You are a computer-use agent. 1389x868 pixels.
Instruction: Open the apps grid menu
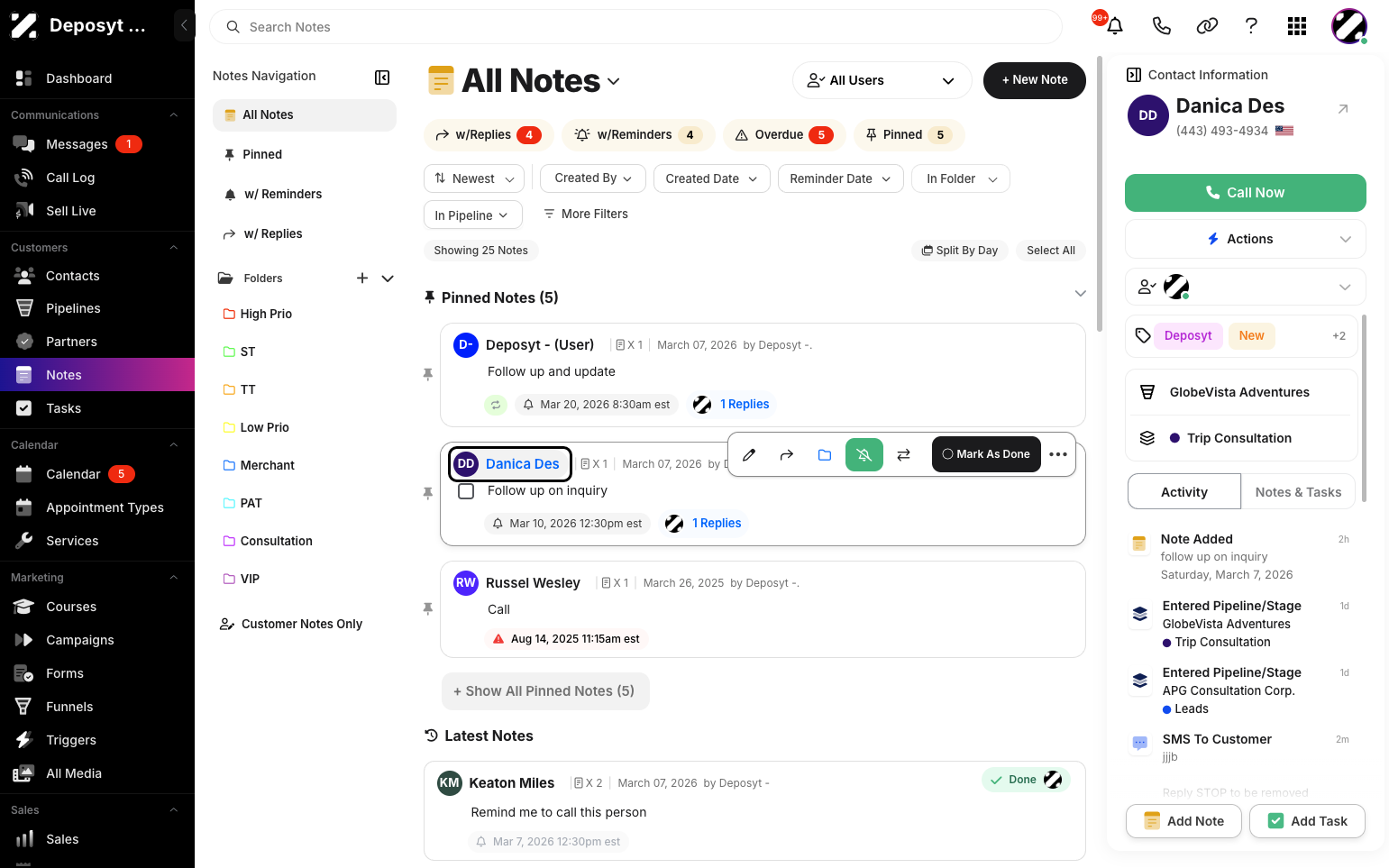1297,26
